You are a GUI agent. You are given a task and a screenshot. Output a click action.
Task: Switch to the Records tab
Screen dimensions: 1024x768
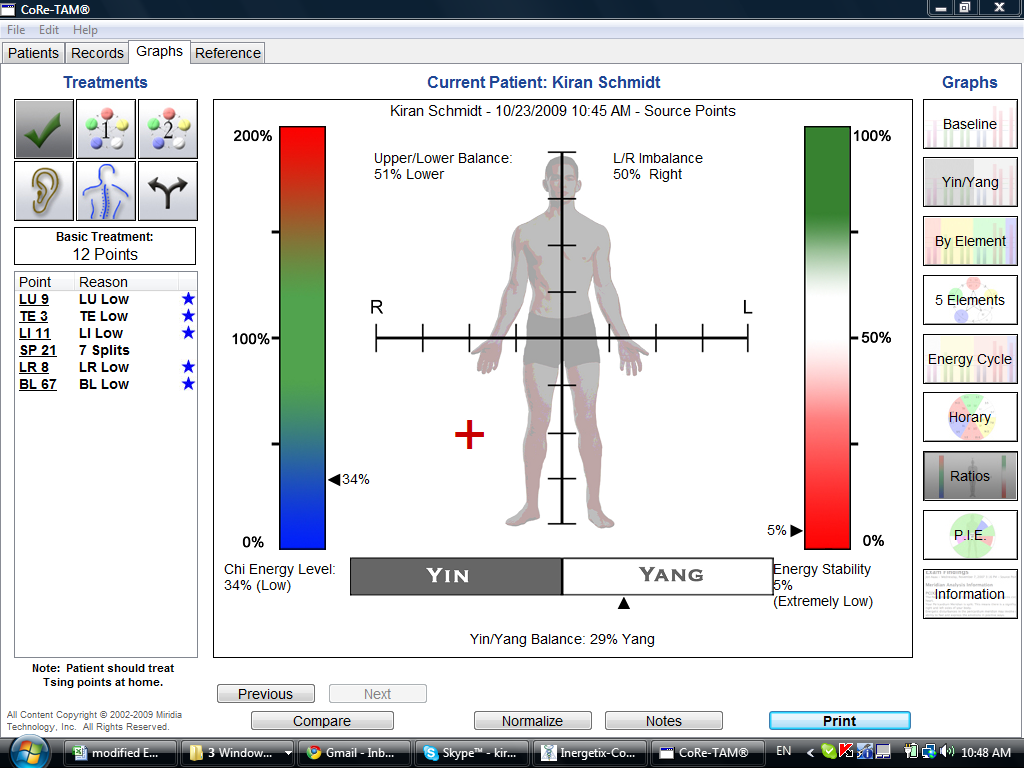[x=97, y=53]
